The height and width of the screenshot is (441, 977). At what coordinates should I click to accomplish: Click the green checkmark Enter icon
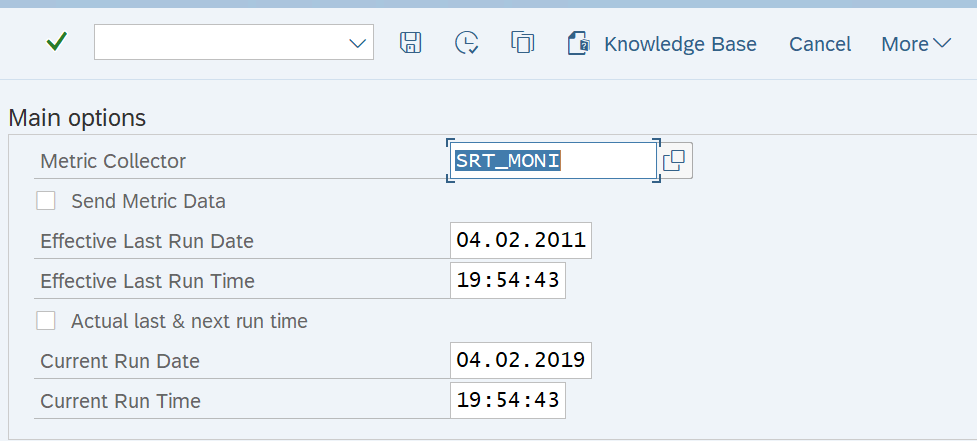[x=57, y=42]
